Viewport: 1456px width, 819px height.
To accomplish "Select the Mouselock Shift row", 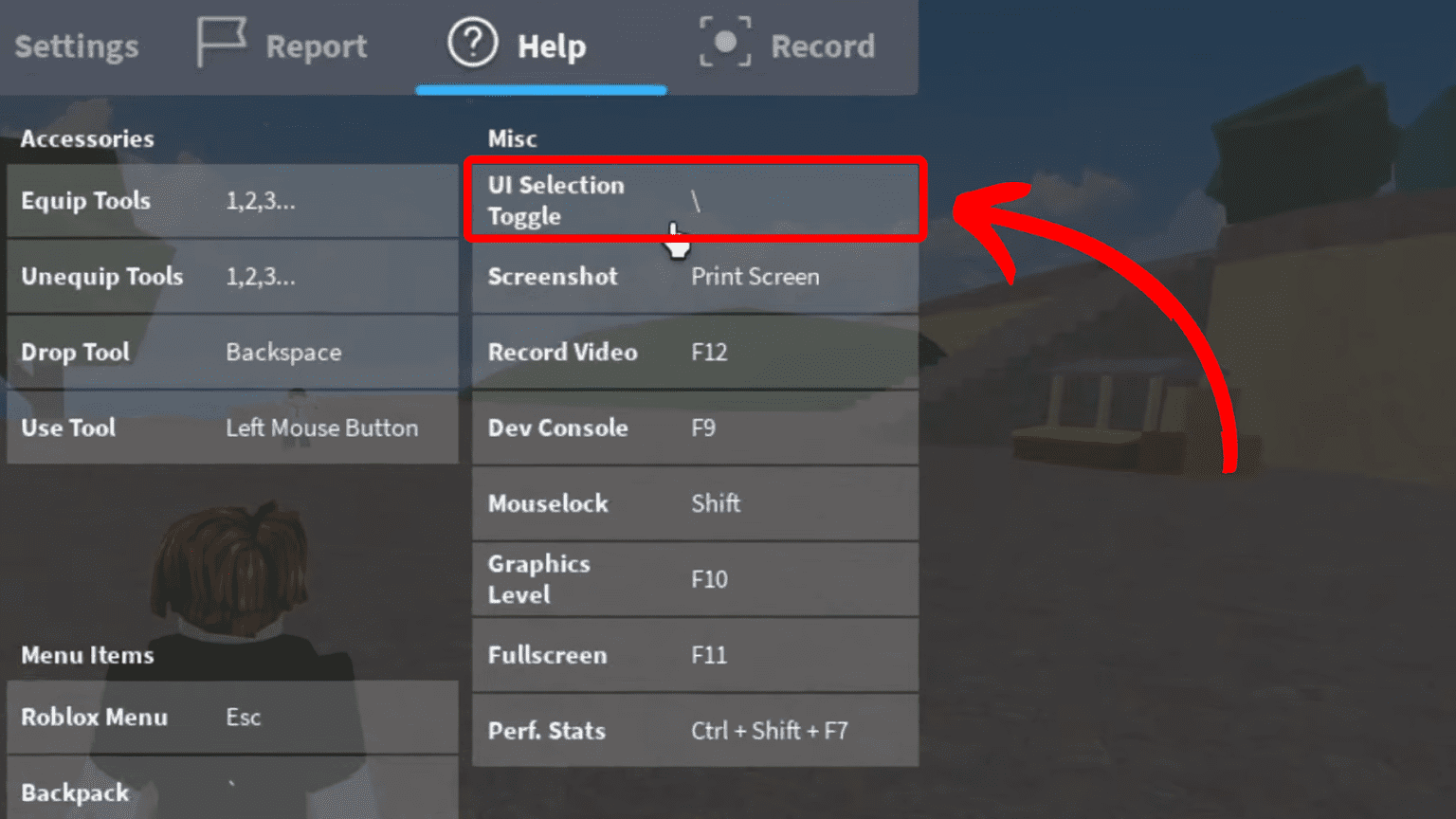I will point(695,503).
